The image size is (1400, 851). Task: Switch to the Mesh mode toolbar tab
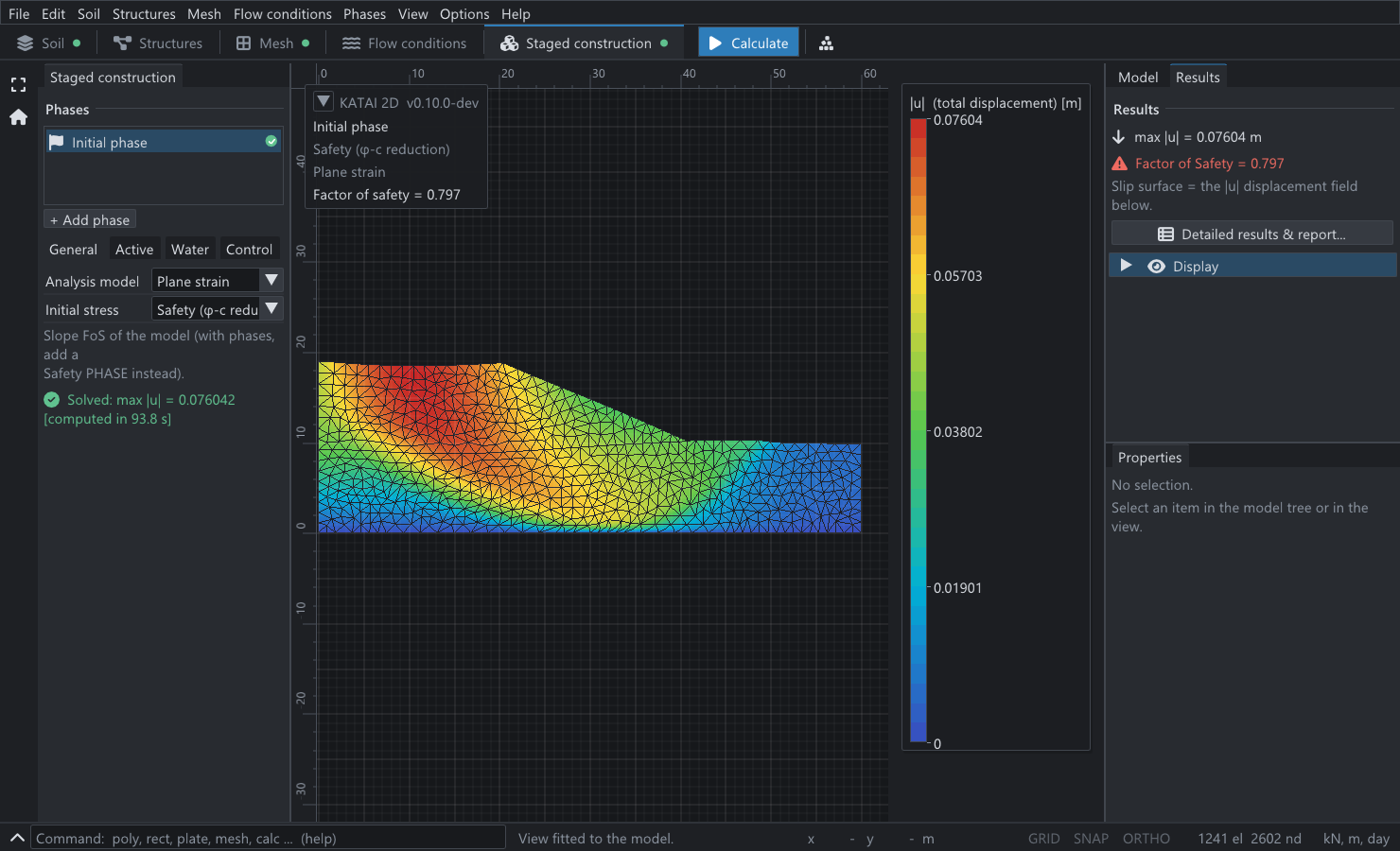pyautogui.click(x=272, y=43)
